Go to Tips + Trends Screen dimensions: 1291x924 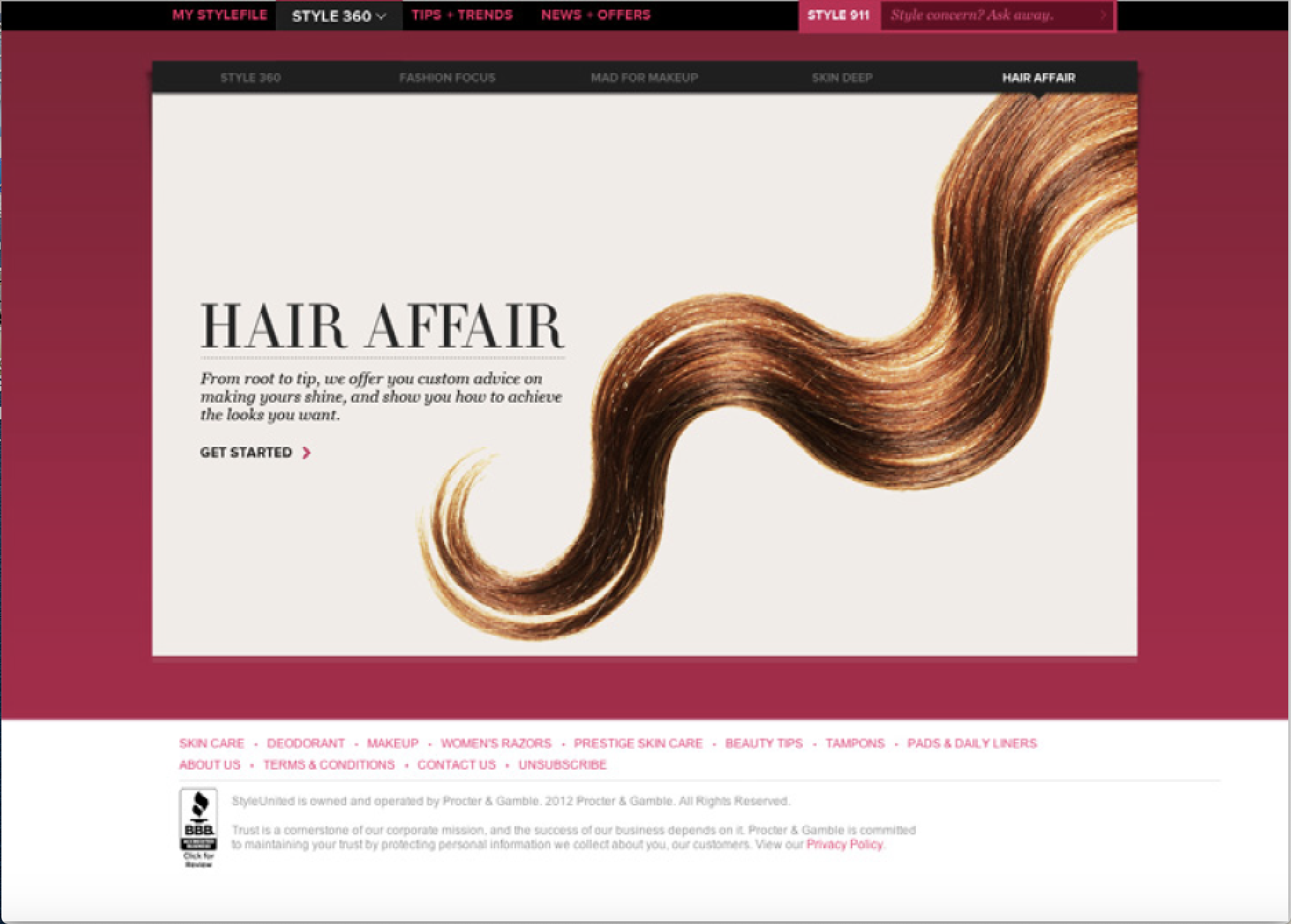click(x=462, y=15)
